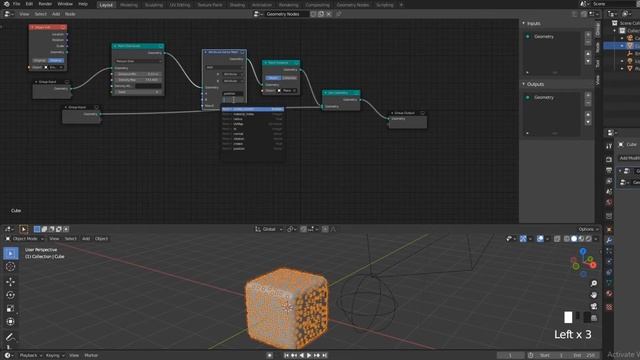
Task: Select the 3D Cursor tool
Action: tap(11, 267)
